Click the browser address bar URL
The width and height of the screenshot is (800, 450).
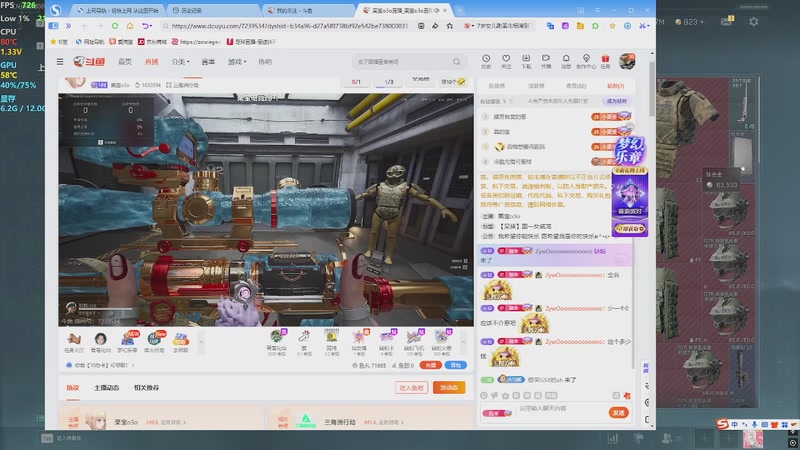(289, 26)
